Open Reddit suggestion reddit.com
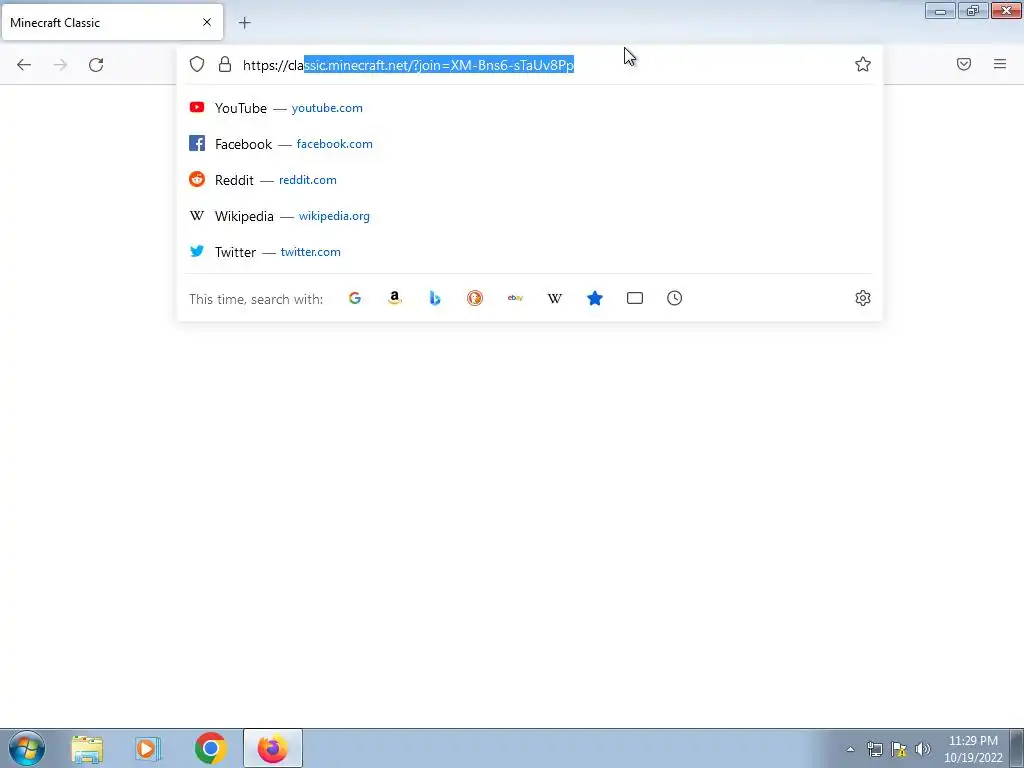This screenshot has height=768, width=1024. [530, 180]
